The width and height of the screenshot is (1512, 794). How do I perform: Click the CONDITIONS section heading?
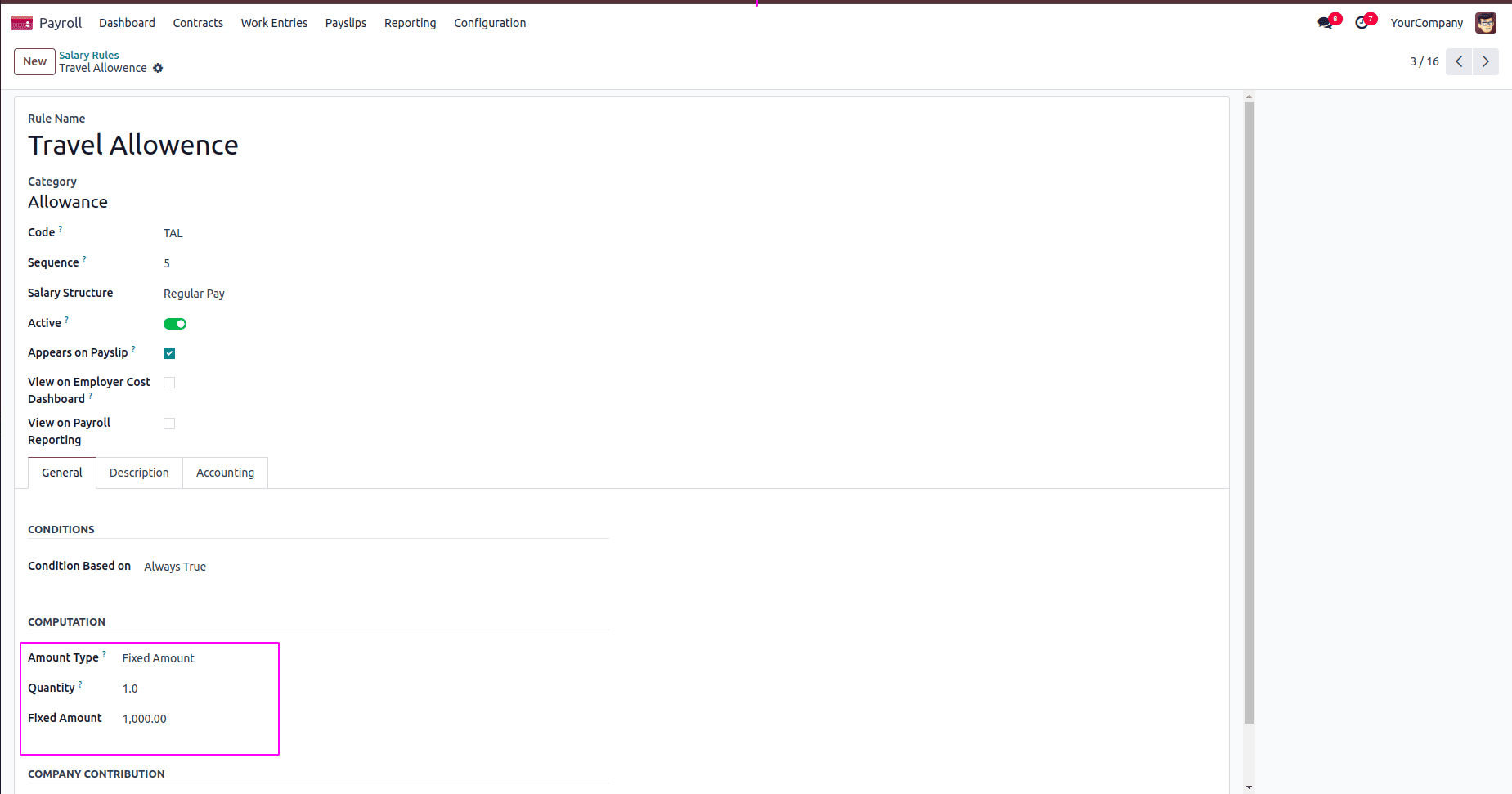pos(61,529)
